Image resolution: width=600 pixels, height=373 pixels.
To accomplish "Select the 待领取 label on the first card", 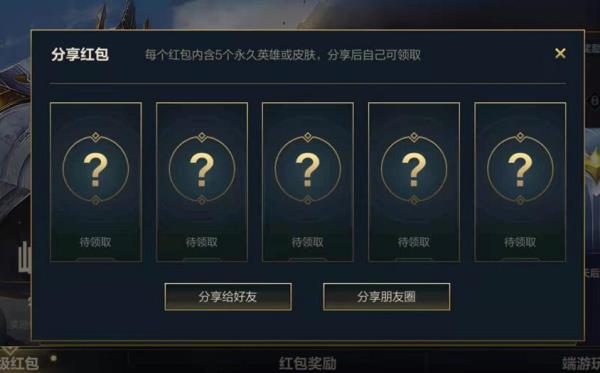I will tap(95, 242).
